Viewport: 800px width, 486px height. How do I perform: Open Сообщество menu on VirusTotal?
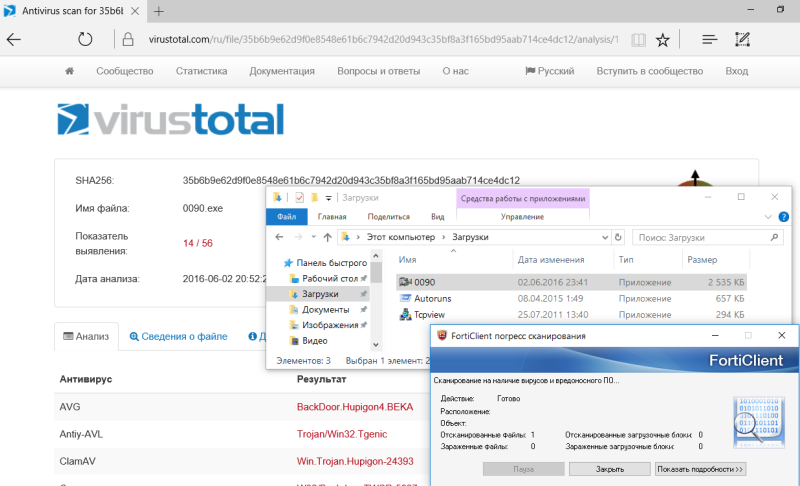click(124, 71)
